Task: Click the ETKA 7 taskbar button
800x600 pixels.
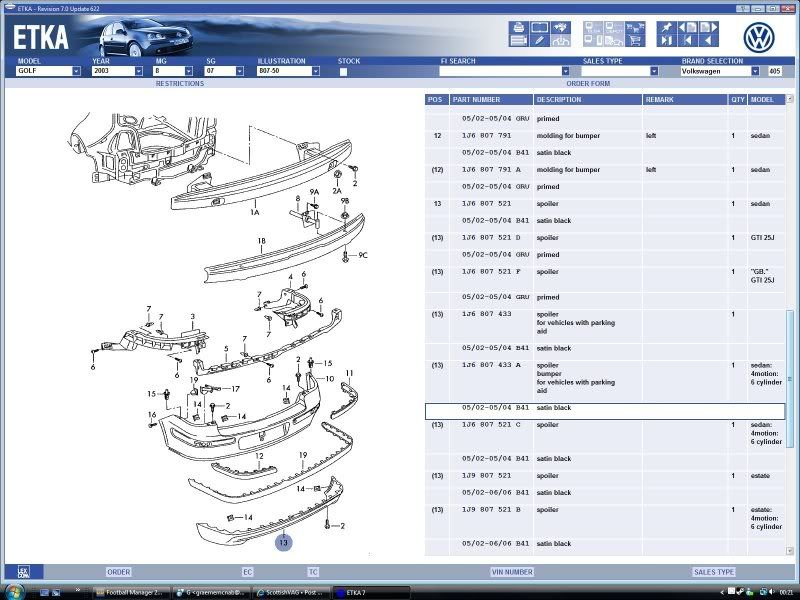Action: pyautogui.click(x=371, y=592)
